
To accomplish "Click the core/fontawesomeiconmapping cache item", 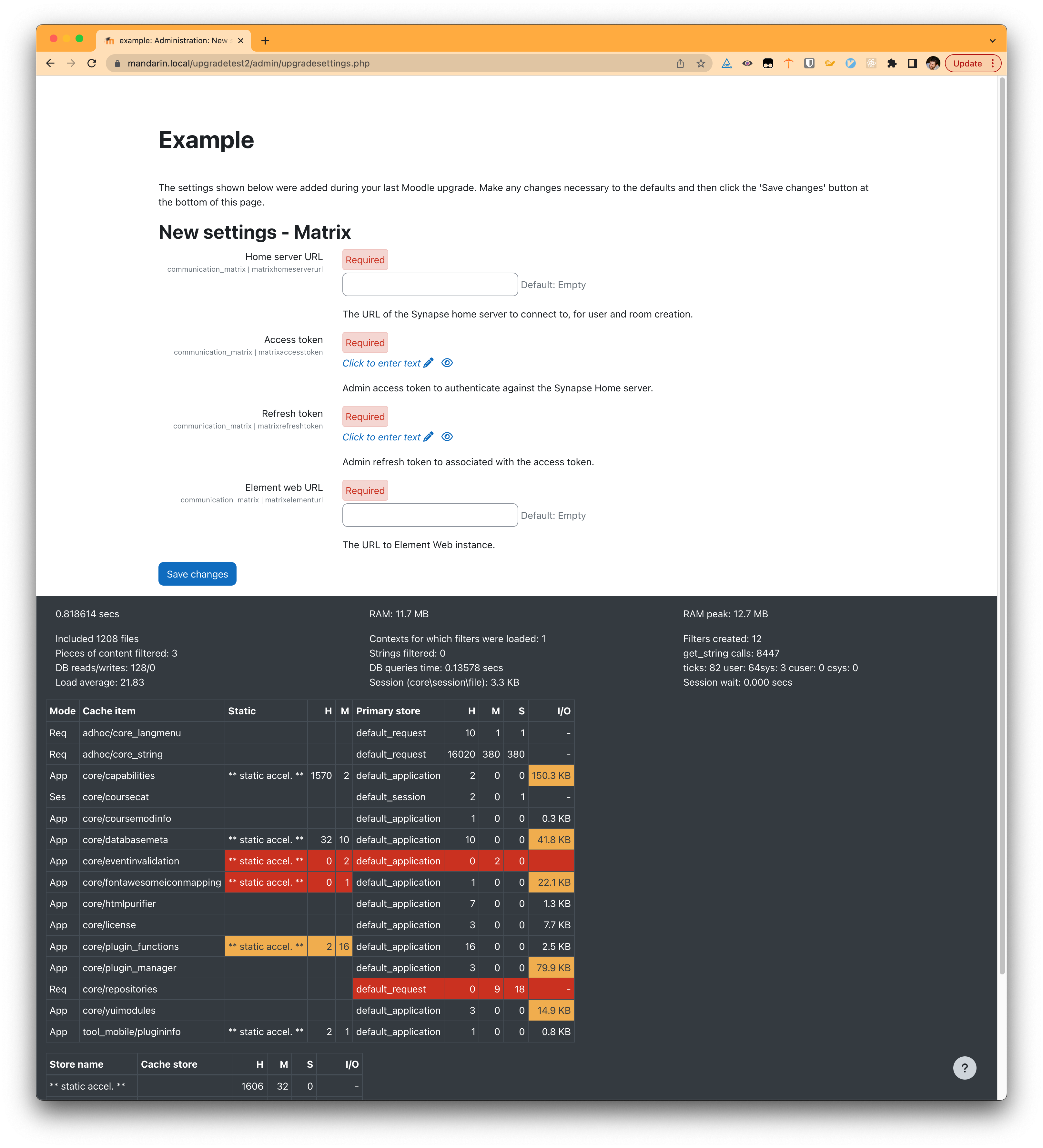I will (x=152, y=882).
